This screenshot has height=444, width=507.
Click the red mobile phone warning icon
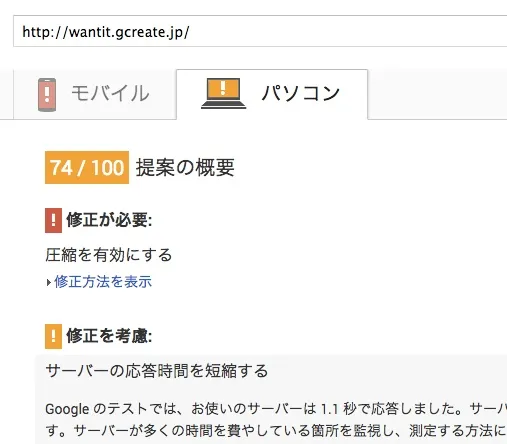47,95
